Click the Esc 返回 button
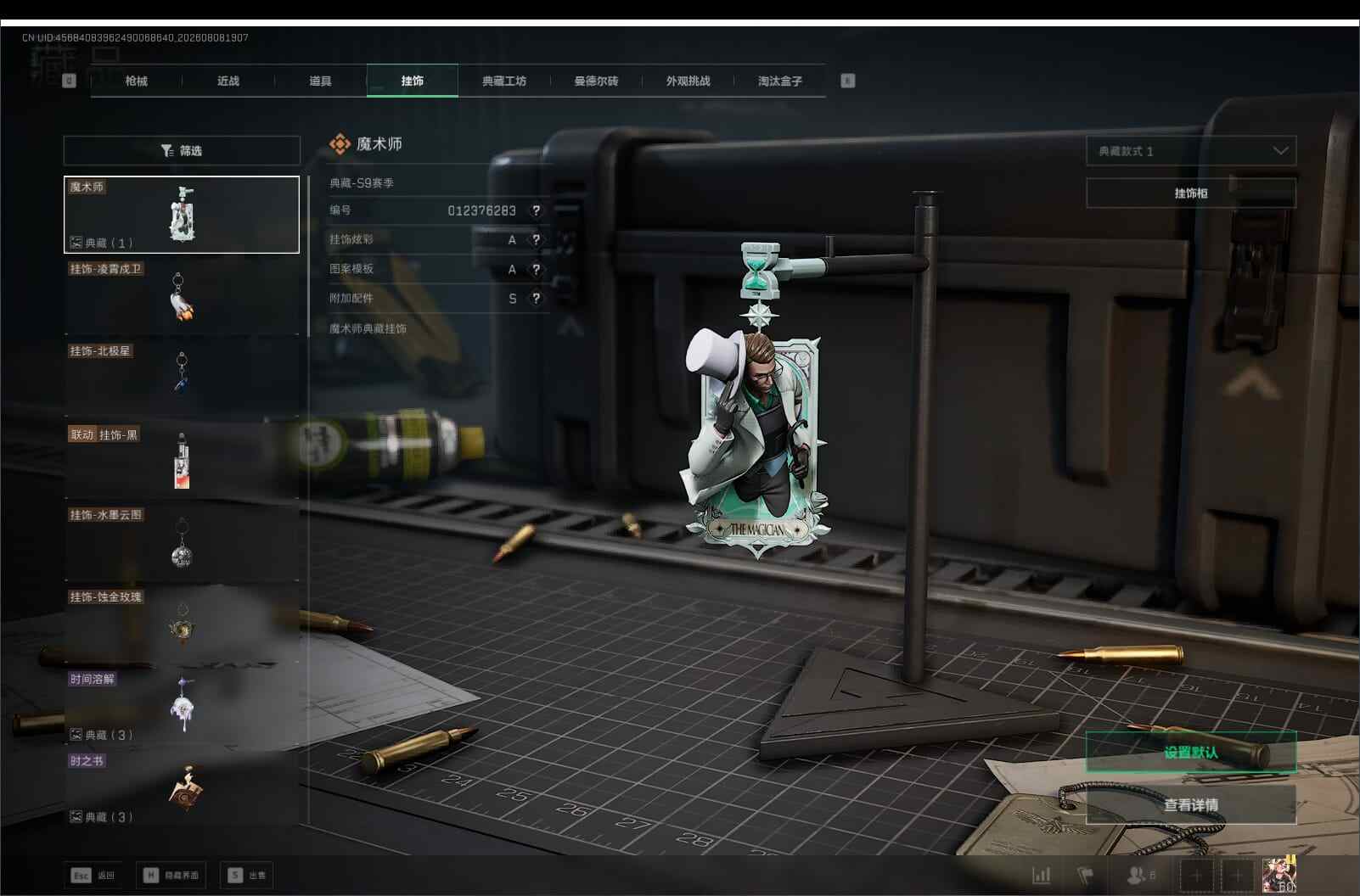The image size is (1360, 896). pos(93,875)
